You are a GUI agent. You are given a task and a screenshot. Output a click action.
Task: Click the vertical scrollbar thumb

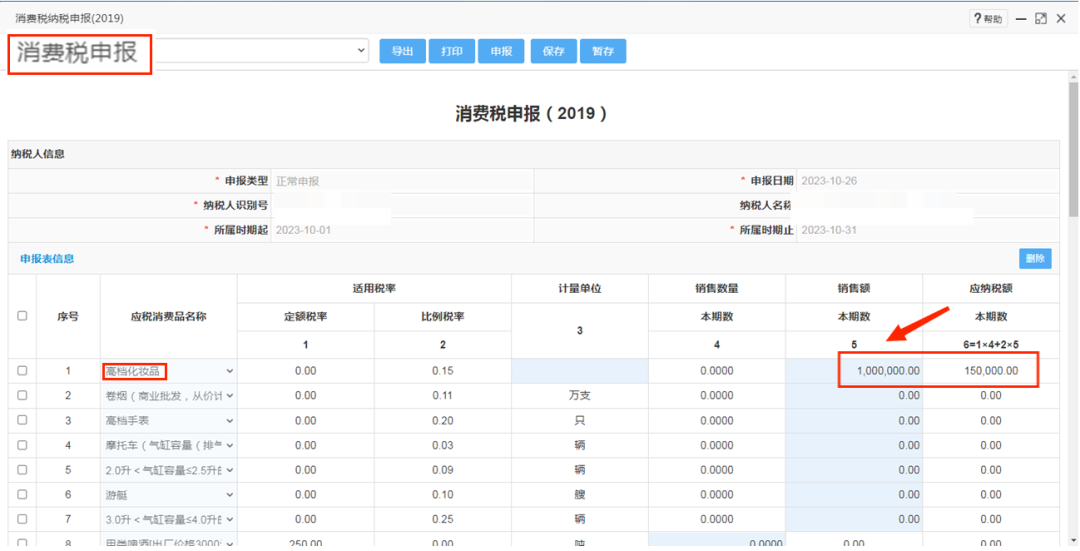1073,148
